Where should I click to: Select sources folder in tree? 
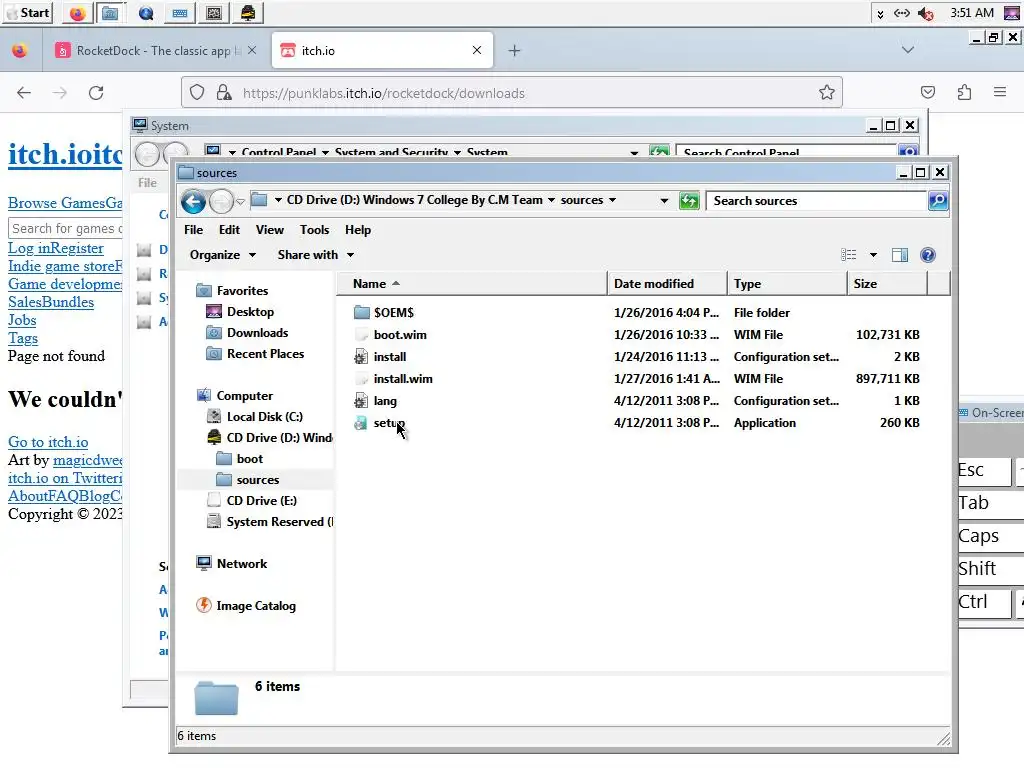(x=257, y=480)
